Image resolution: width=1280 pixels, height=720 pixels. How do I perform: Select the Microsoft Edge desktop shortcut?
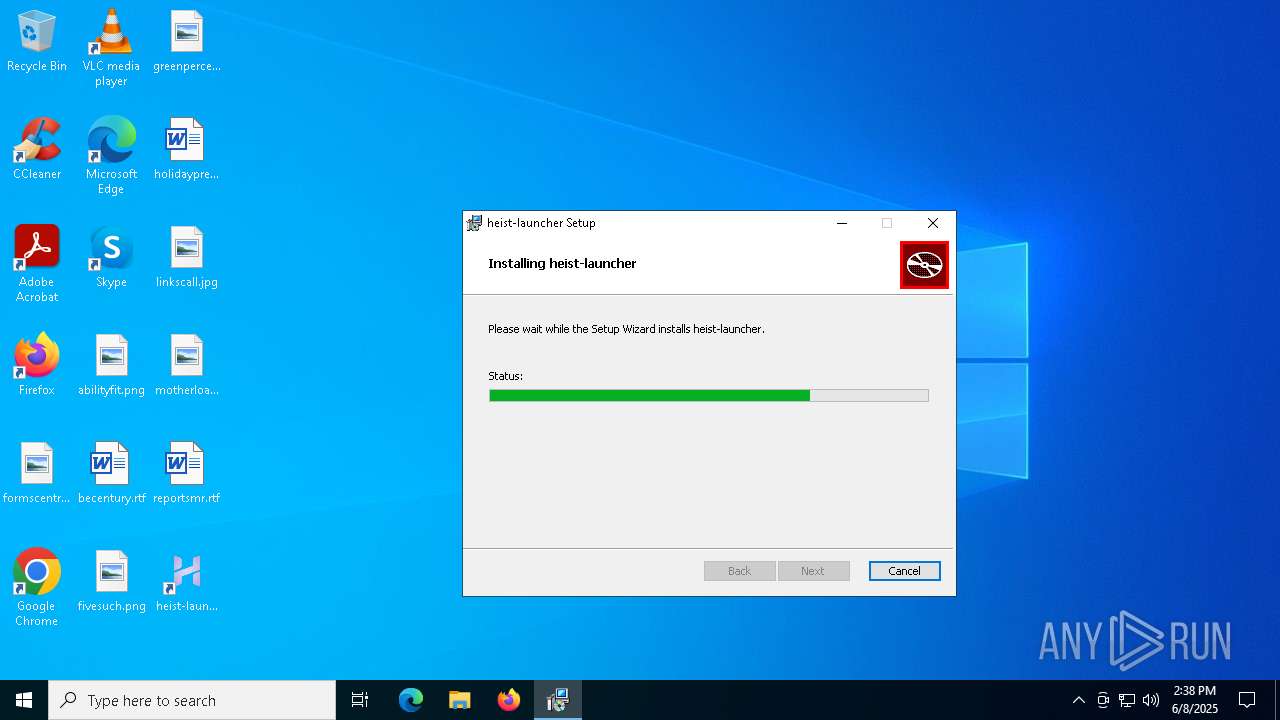111,156
